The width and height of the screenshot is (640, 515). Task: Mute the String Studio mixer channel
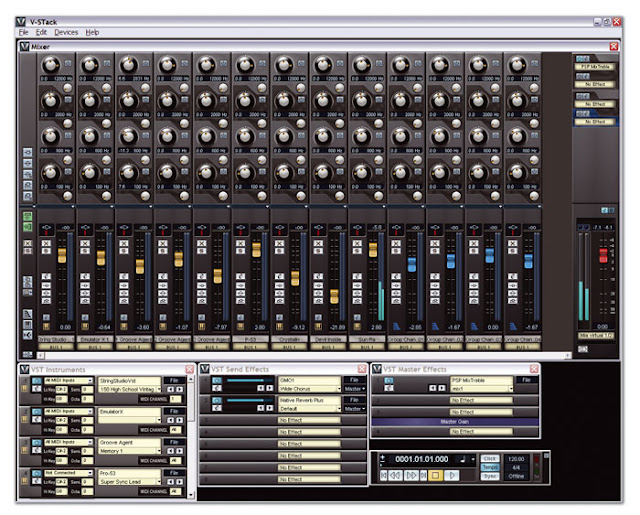tap(46, 244)
